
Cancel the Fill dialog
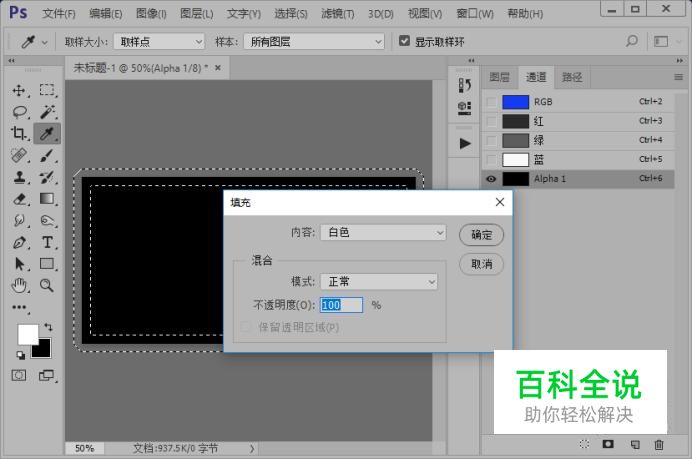click(481, 264)
